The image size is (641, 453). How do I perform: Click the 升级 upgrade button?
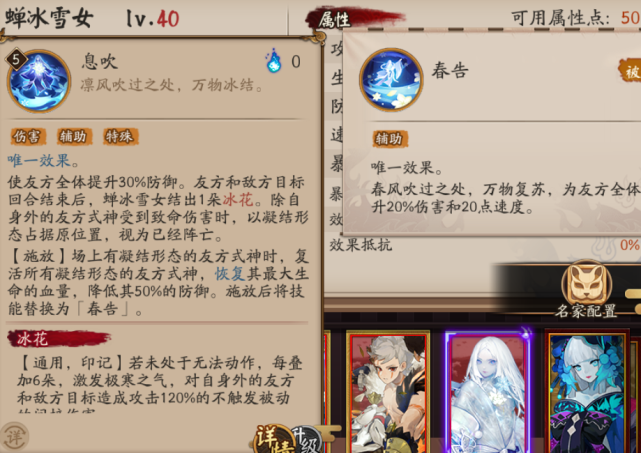pos(307,440)
